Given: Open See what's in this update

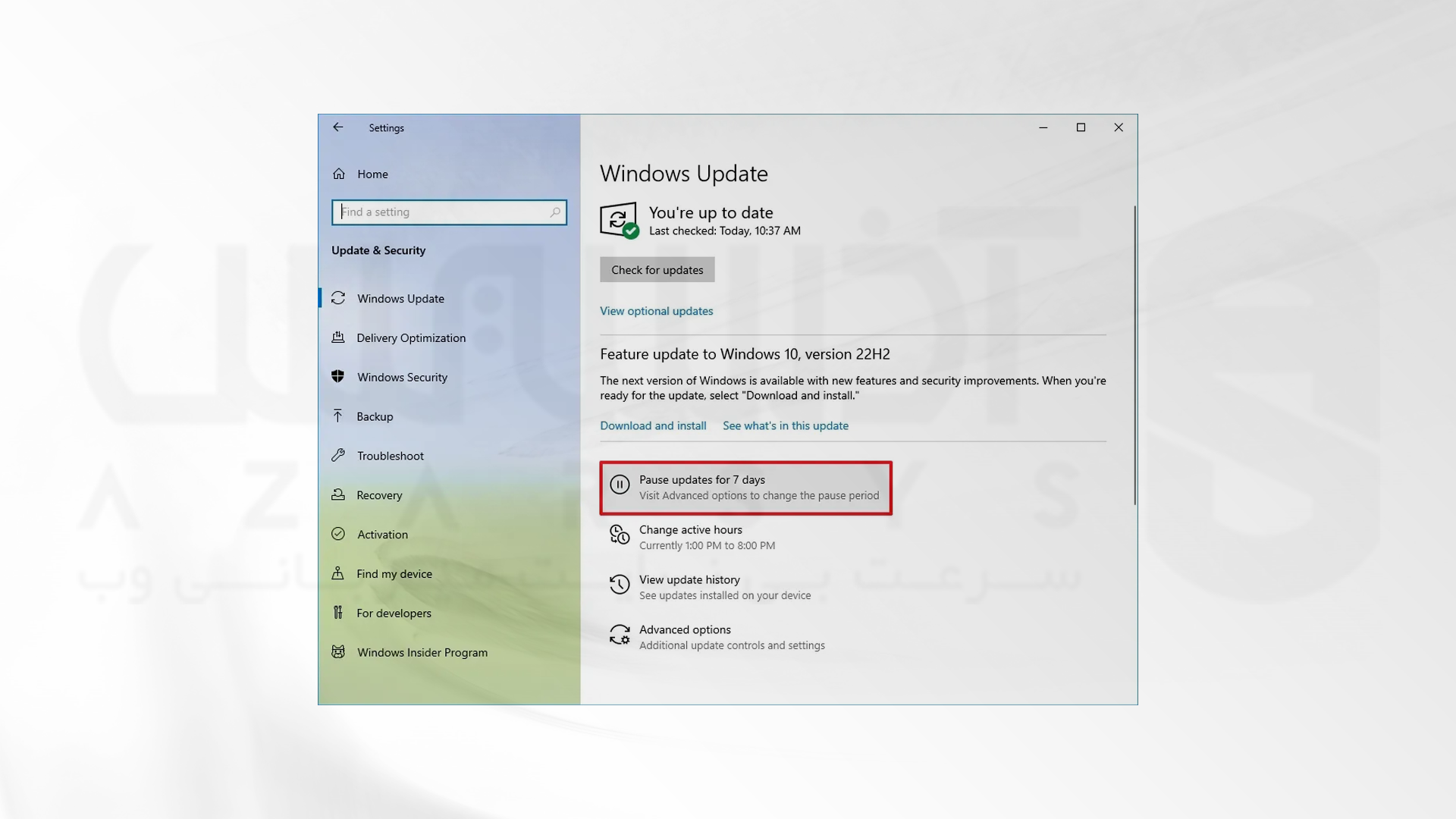Looking at the screenshot, I should (785, 425).
